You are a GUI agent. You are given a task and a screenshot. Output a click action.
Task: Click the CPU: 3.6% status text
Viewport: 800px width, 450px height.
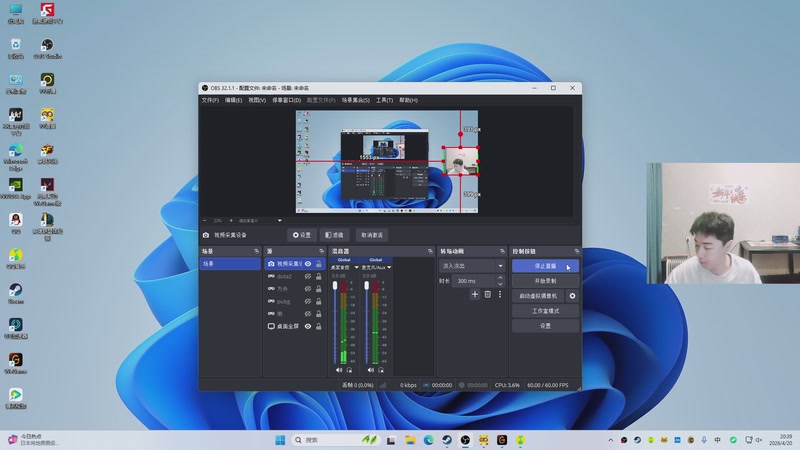point(507,385)
